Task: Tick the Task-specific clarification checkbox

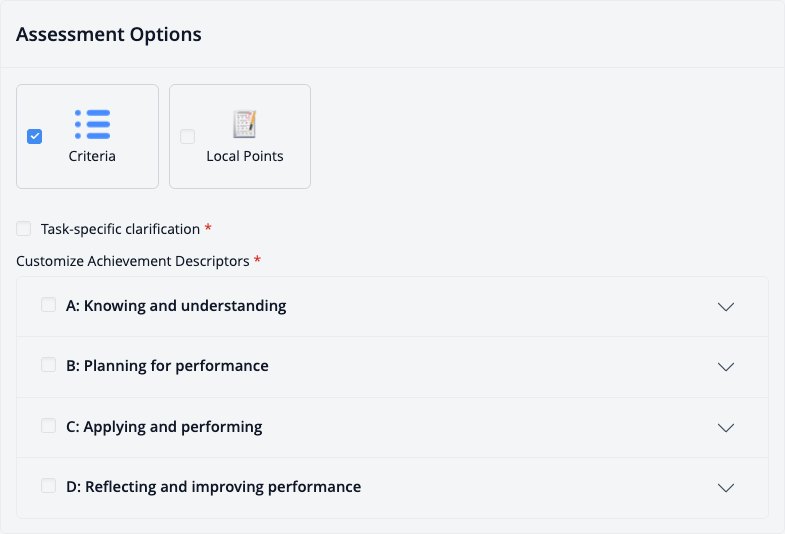Action: pos(24,229)
